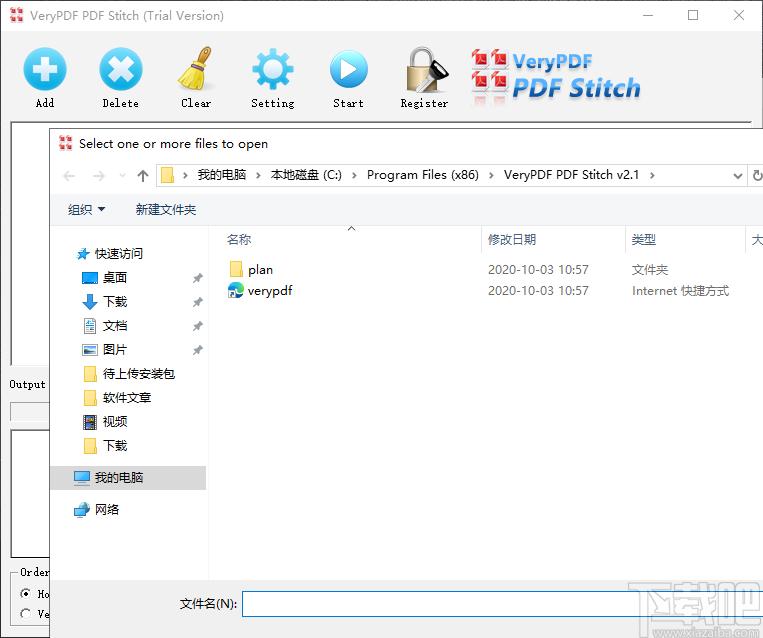Screen dimensions: 763x638
Task: Sort by 类型 column header
Action: (x=643, y=239)
